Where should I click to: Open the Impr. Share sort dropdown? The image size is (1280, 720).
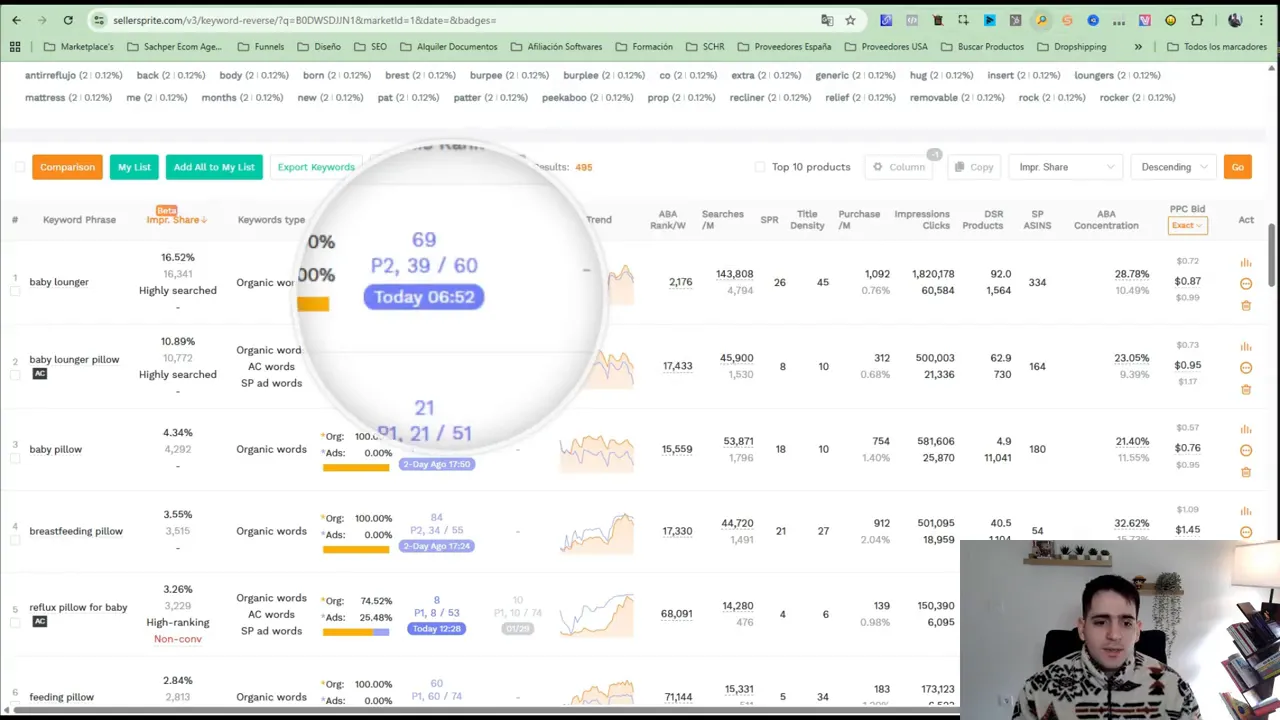click(1065, 167)
